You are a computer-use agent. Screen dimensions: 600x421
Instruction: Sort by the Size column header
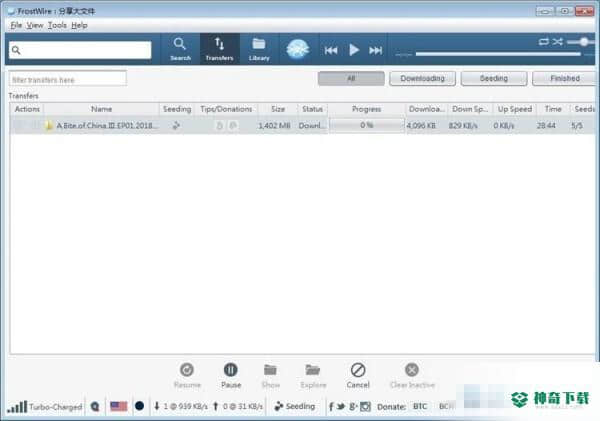click(x=278, y=109)
